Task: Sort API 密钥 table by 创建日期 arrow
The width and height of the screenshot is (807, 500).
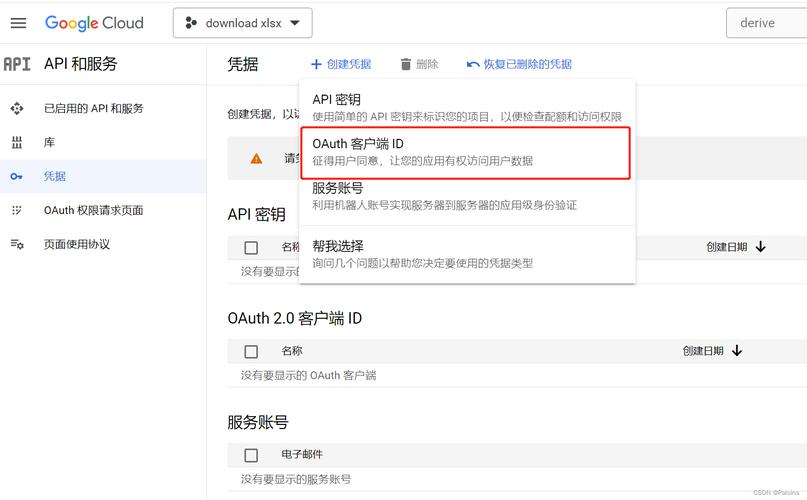Action: [x=761, y=247]
